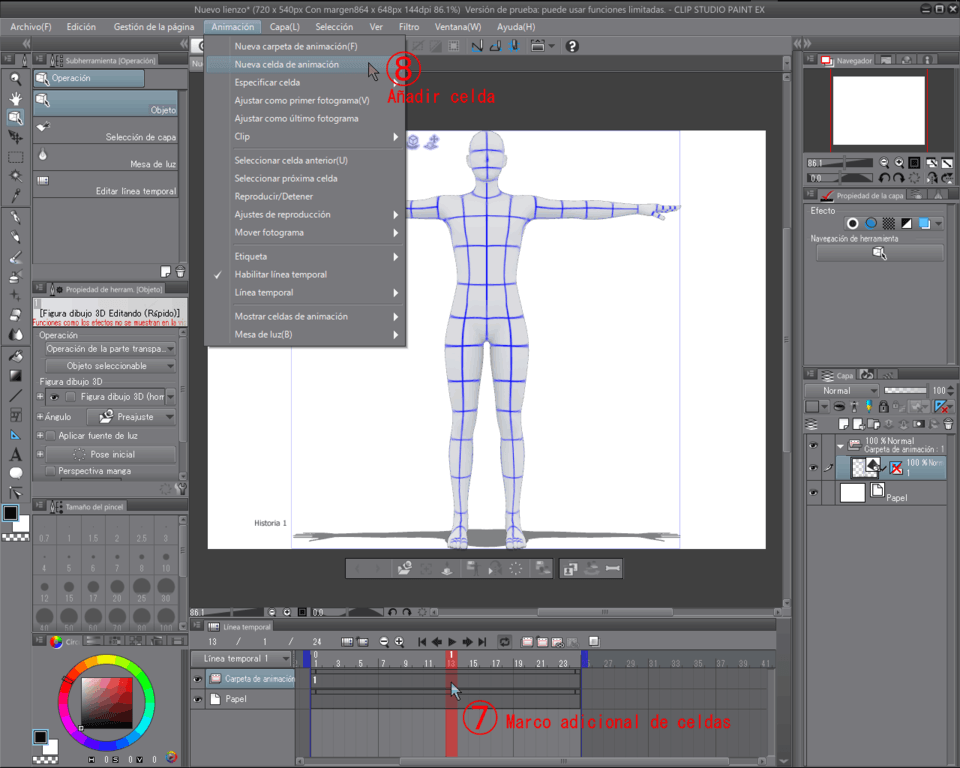Image resolution: width=960 pixels, height=768 pixels.
Task: Toggle visibility of Carpeta de animación timeline track
Action: 198,679
